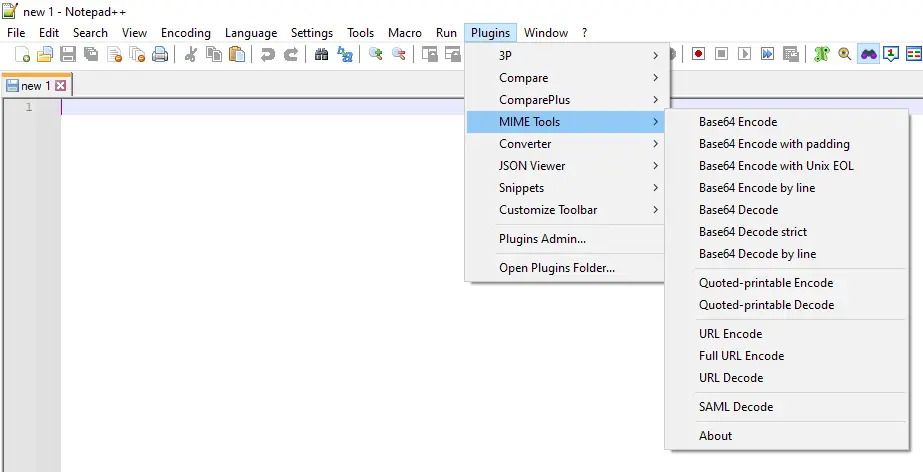Click the Undo arrow icon

click(267, 55)
